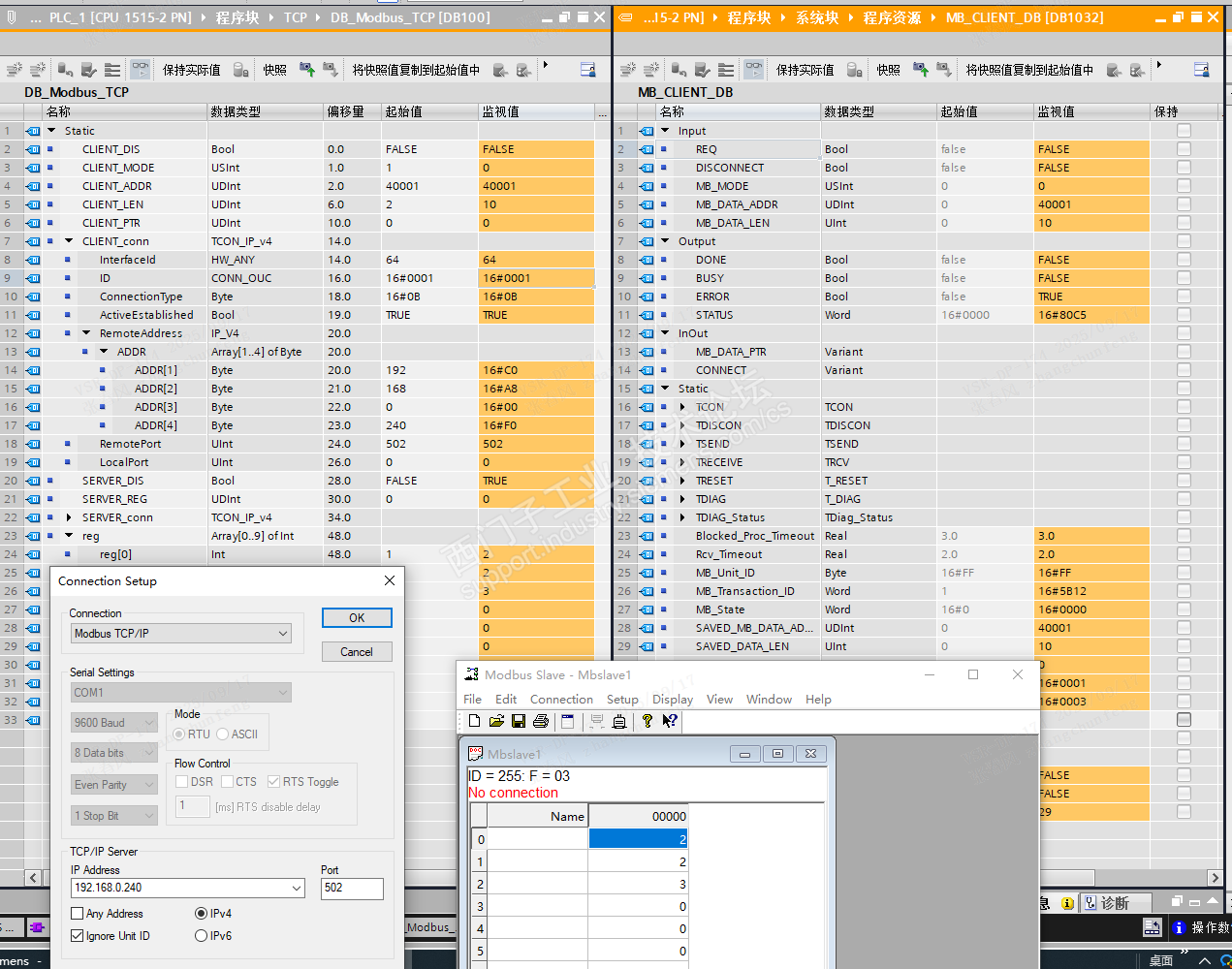Enable the Any Address checkbox
The image size is (1232, 969).
click(x=78, y=914)
